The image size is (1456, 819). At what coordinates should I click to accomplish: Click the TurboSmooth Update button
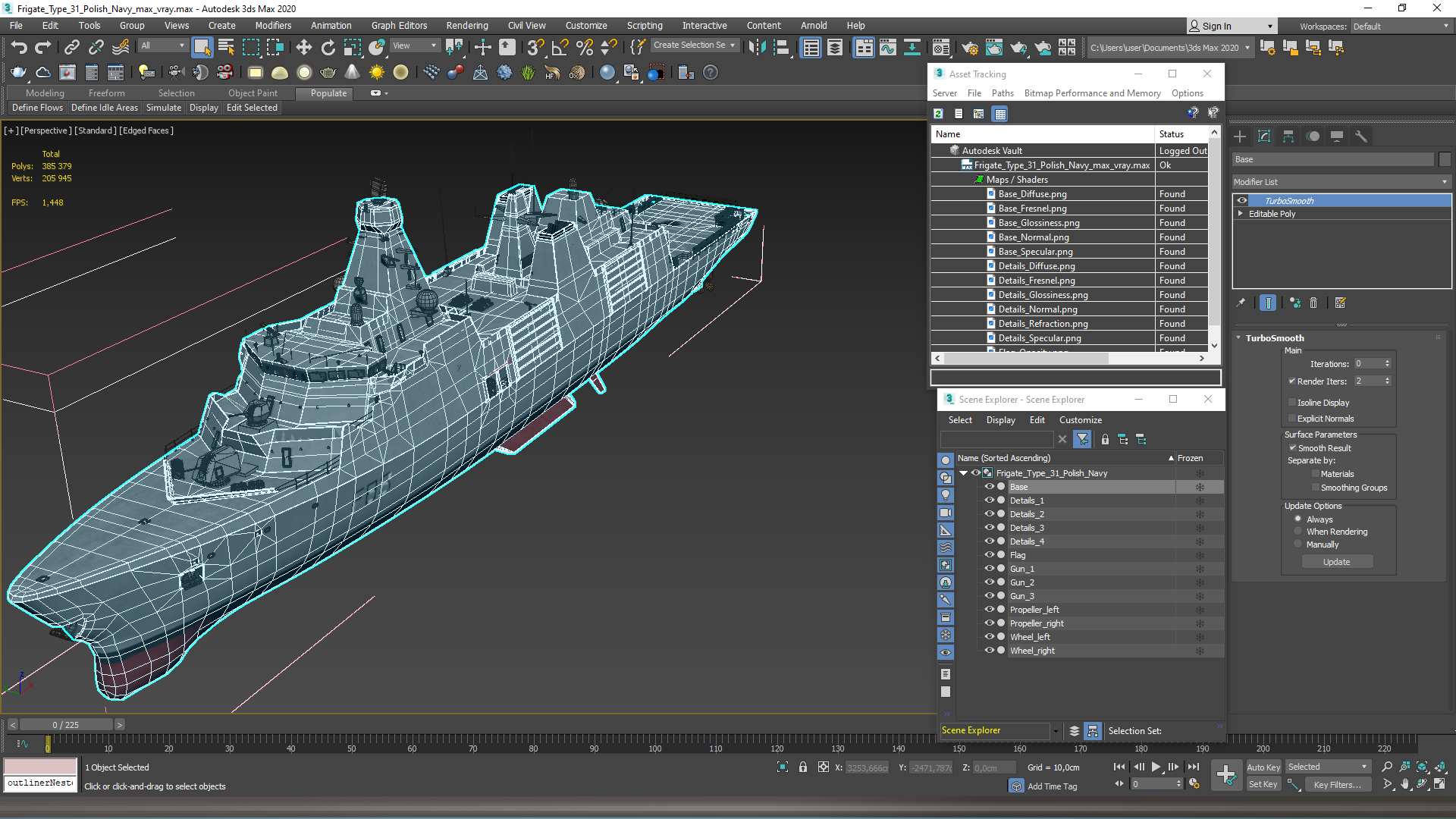pos(1336,562)
